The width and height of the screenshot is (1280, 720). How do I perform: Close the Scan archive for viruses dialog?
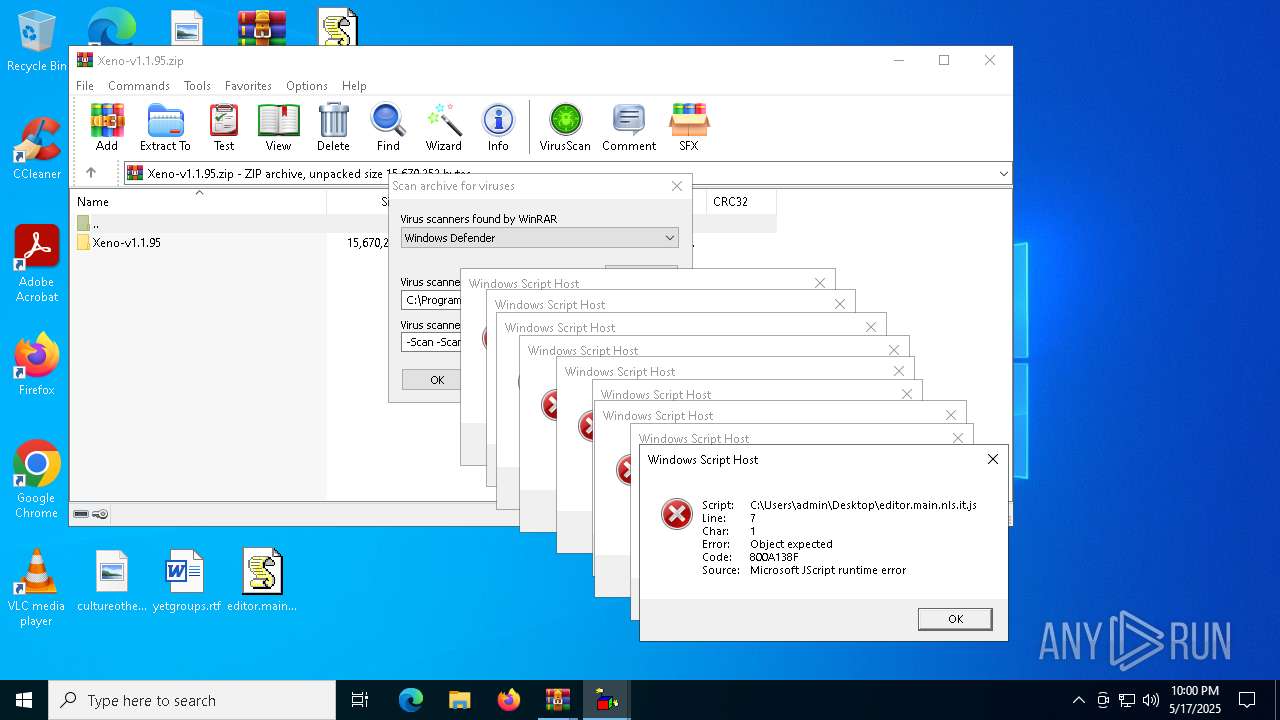677,186
